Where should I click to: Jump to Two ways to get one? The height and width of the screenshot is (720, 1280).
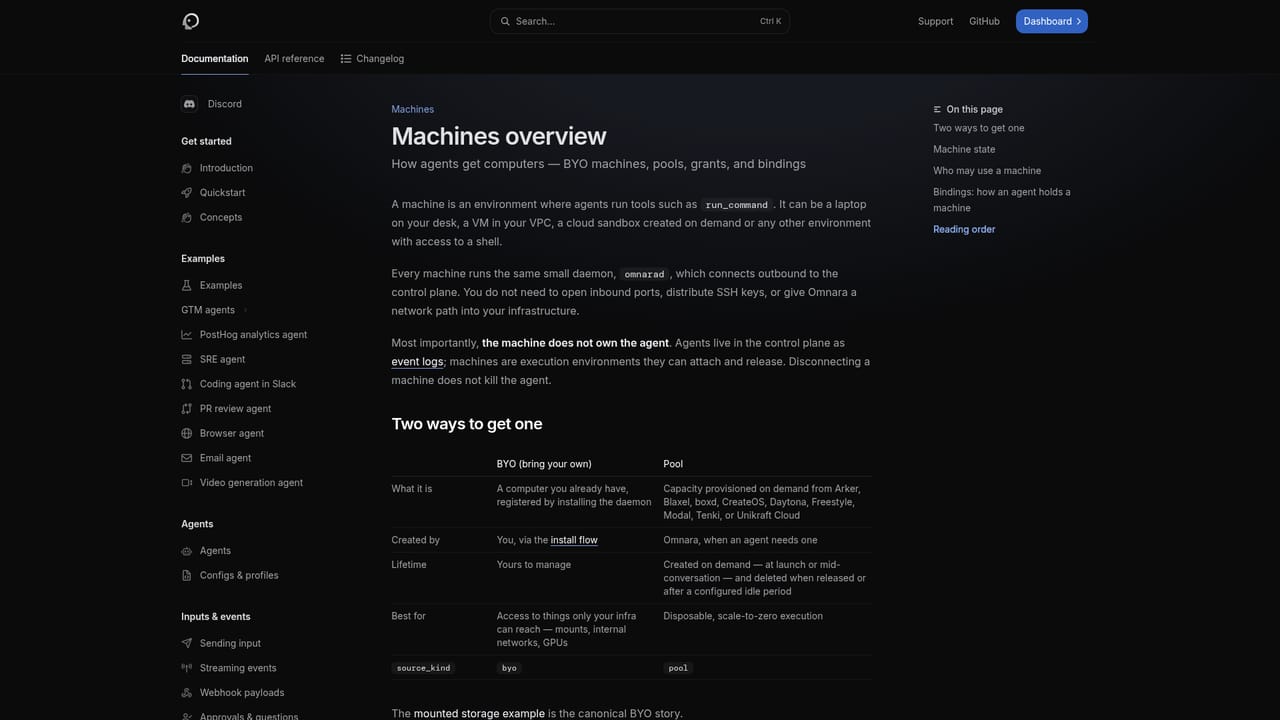click(979, 128)
